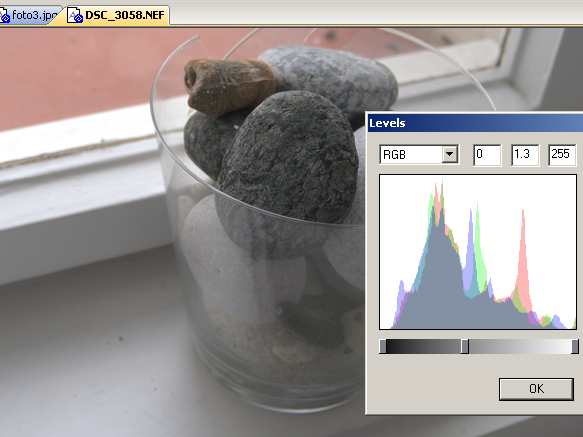Focus the gamma field showing 1.3
This screenshot has width=583, height=437.
coord(525,154)
